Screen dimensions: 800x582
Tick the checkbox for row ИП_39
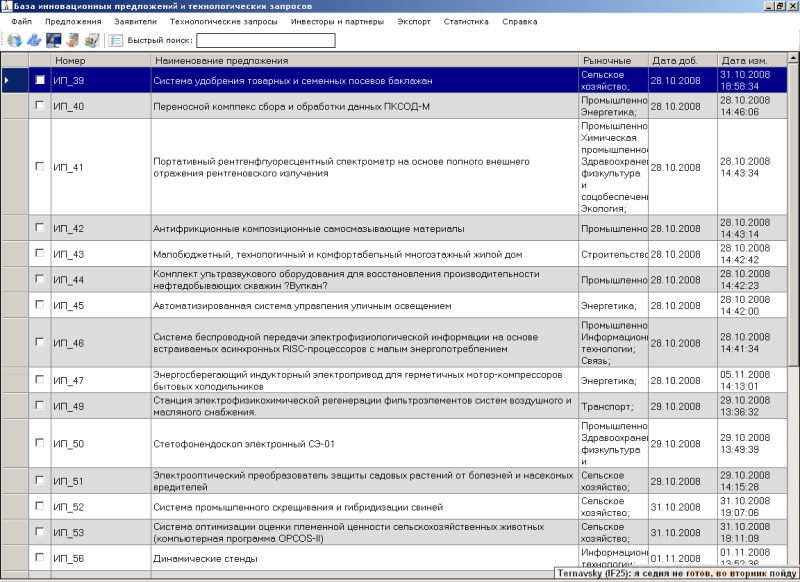pyautogui.click(x=40, y=80)
